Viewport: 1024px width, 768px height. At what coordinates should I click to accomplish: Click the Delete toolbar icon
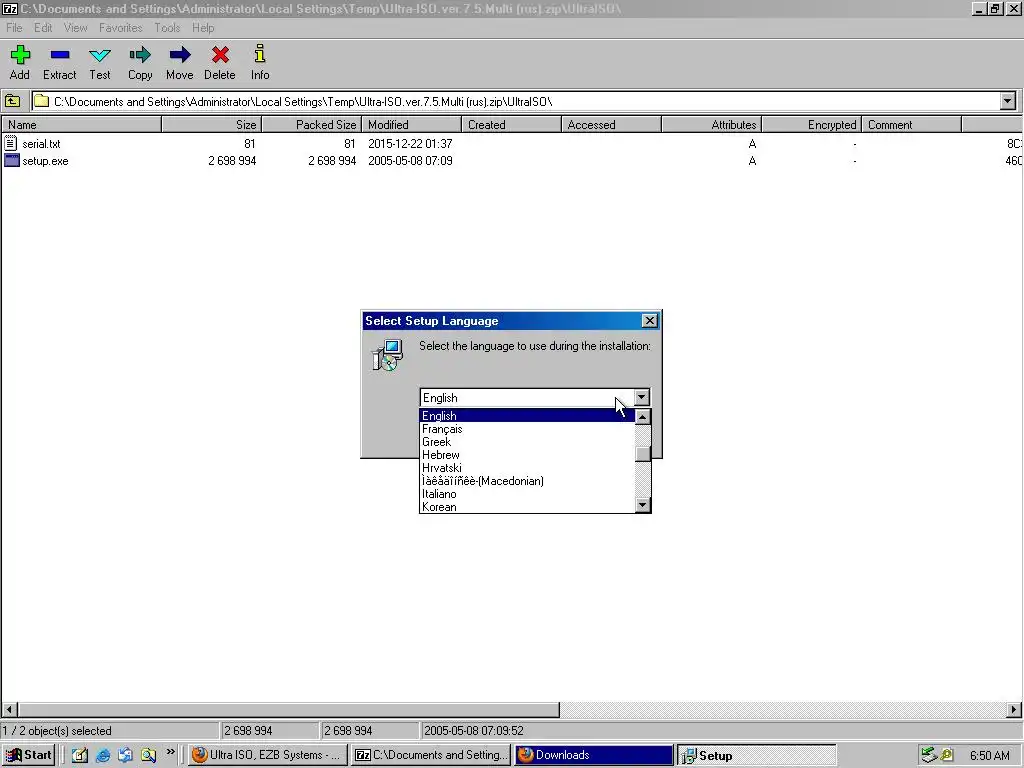[x=220, y=55]
